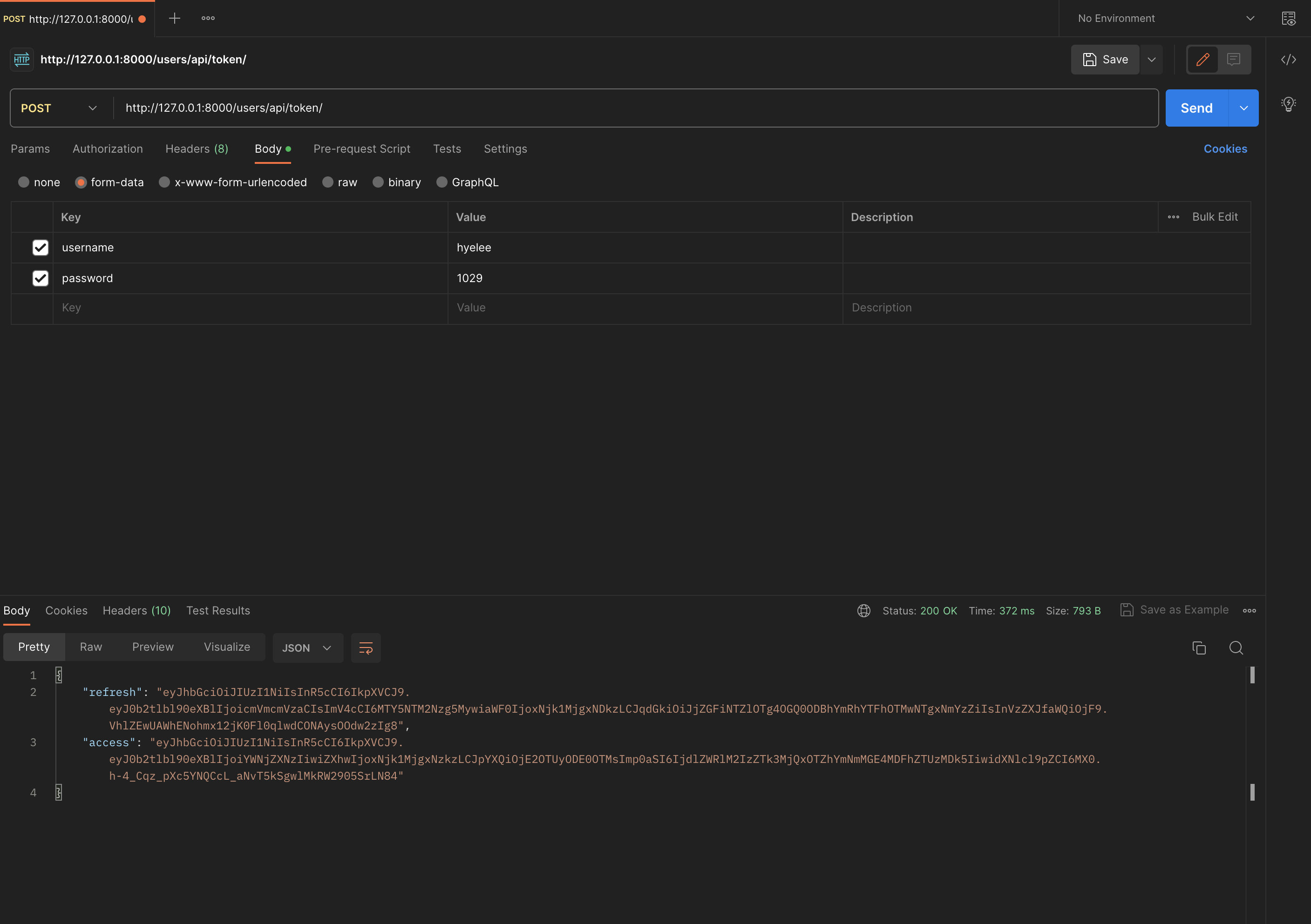Click the empty Value placeholder cell
This screenshot has width=1311, height=924.
coord(645,308)
